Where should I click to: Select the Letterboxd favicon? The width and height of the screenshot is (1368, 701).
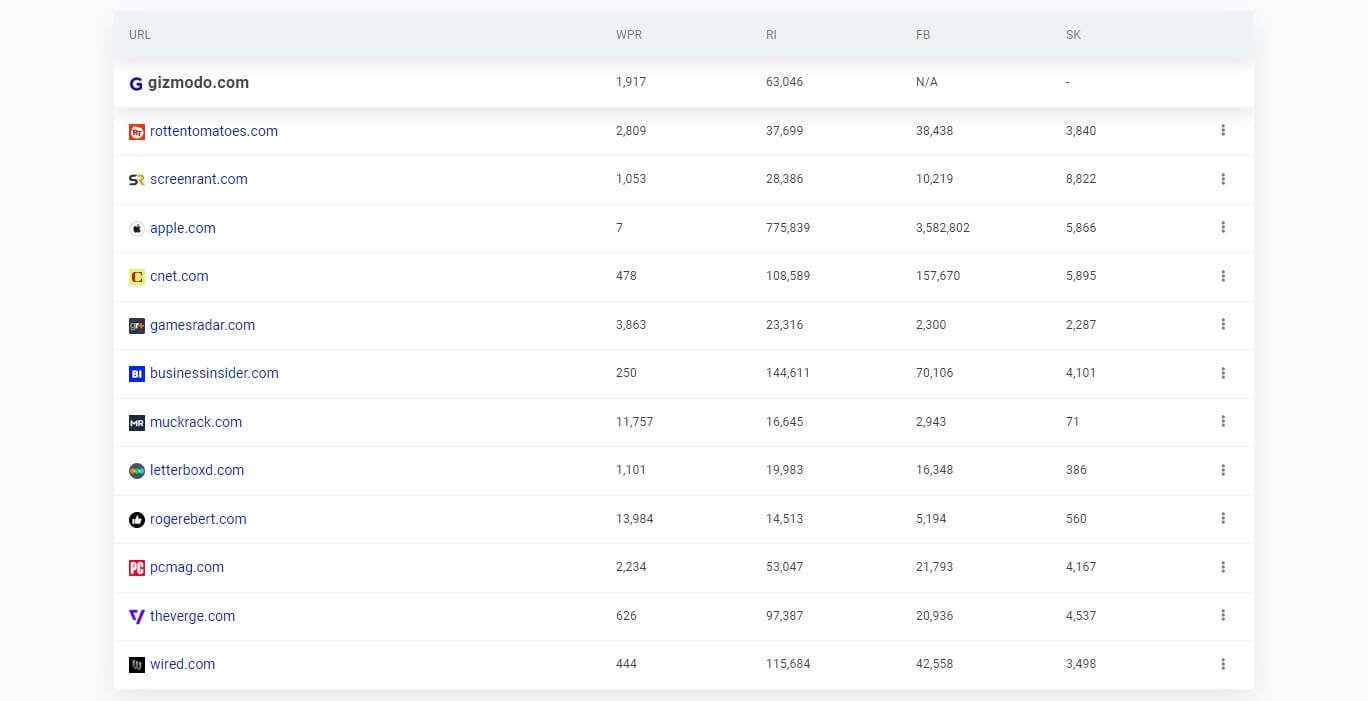(136, 470)
